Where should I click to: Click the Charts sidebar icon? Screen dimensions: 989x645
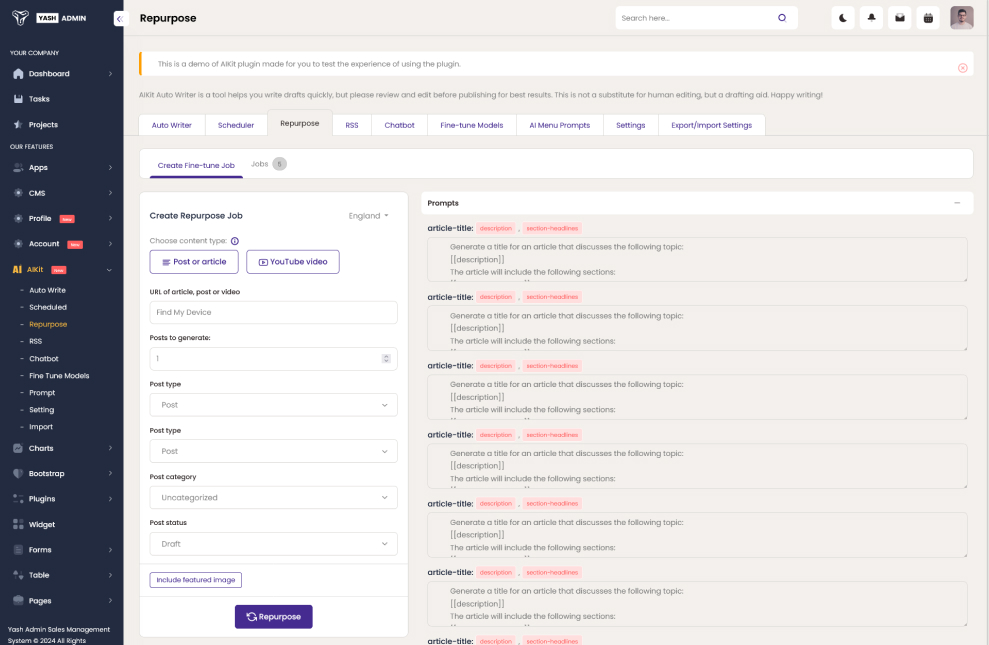(18, 448)
